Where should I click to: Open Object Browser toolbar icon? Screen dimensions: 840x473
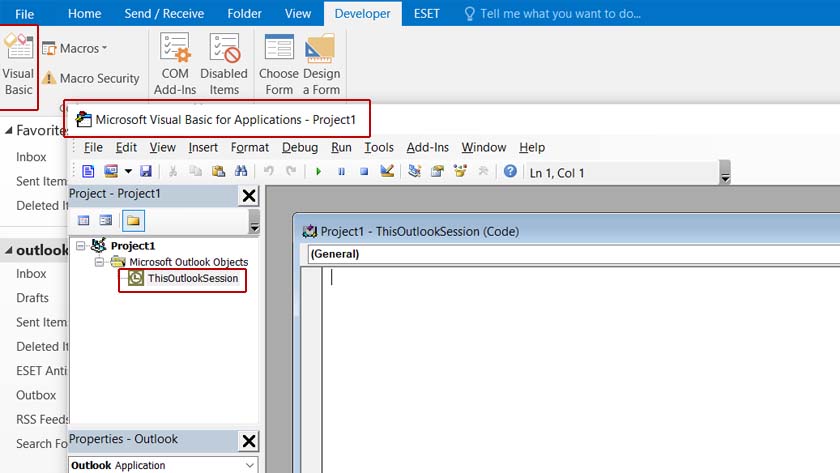[x=460, y=171]
